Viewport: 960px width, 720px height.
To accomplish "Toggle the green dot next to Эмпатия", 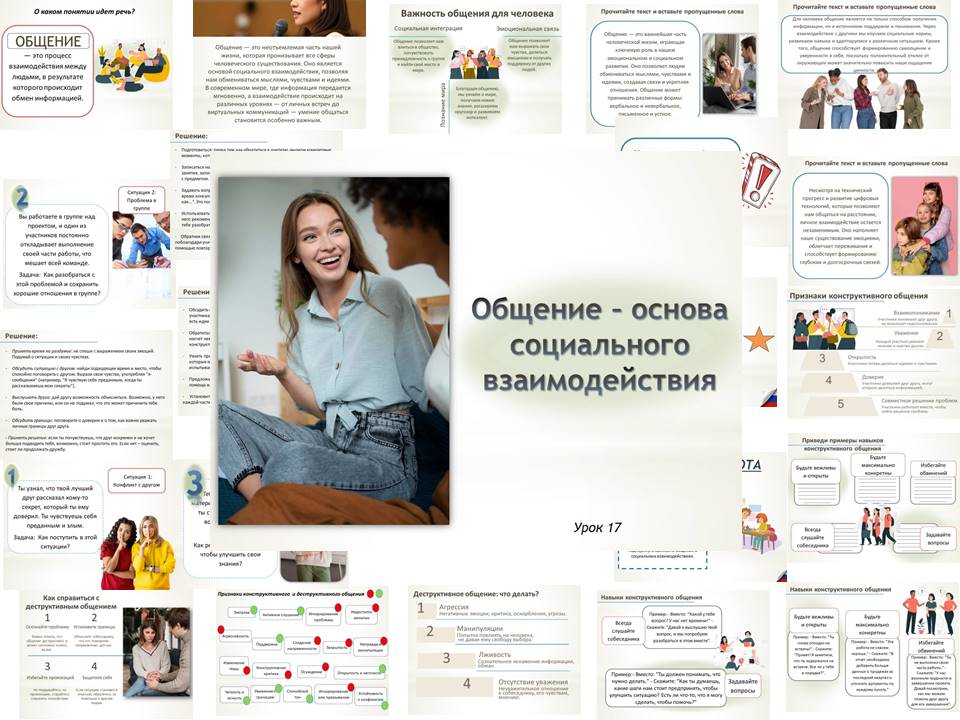I will pos(253,610).
